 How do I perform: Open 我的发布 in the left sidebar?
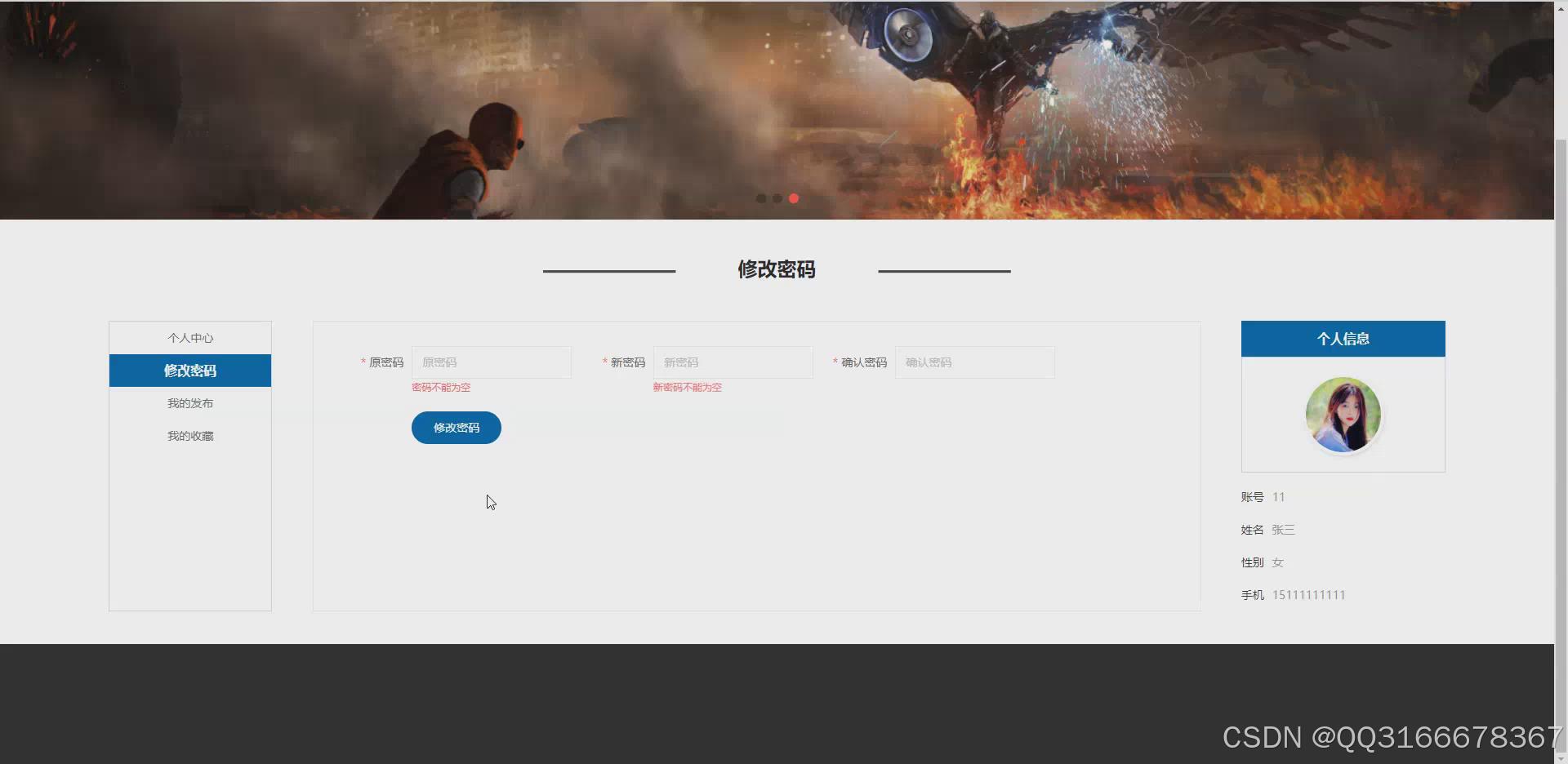tap(190, 403)
